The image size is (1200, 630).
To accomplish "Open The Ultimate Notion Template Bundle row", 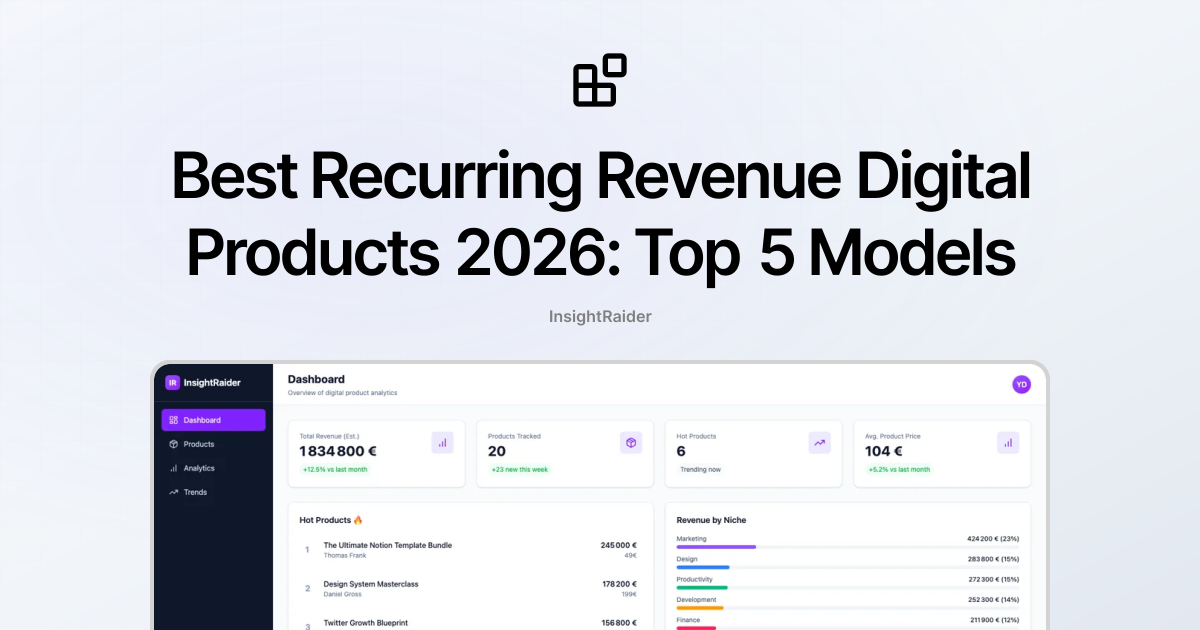I will 470,550.
